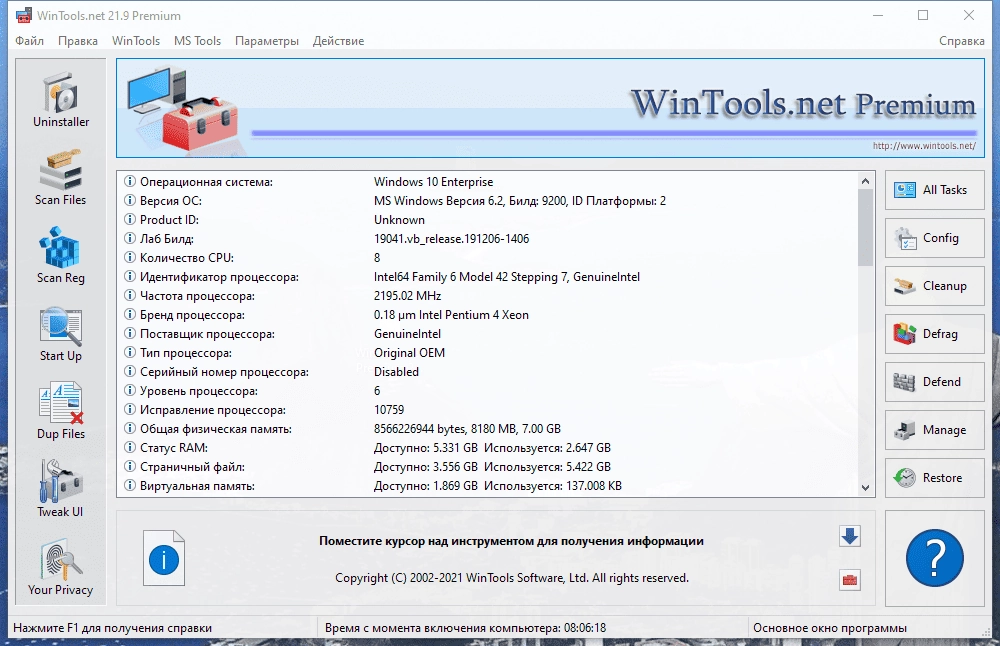The height and width of the screenshot is (646, 1000).
Task: Open the Файл menu
Action: 29,41
